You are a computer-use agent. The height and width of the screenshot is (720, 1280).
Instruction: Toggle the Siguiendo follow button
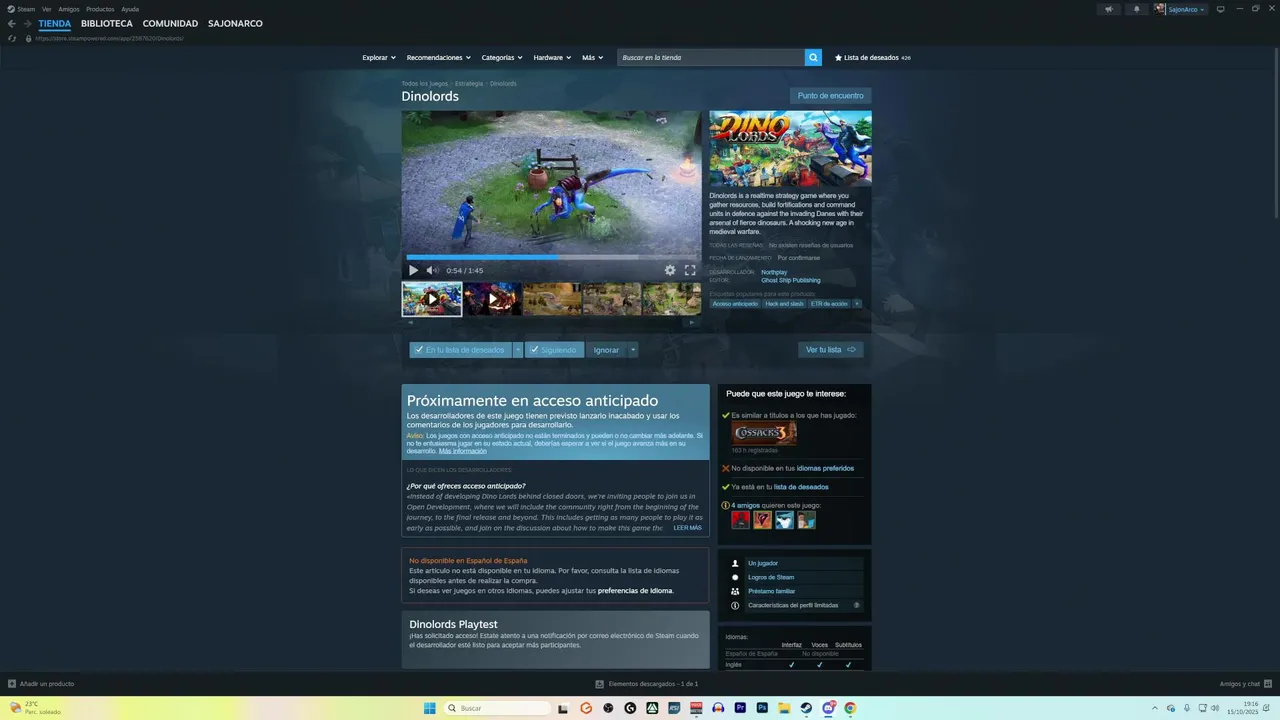point(554,350)
